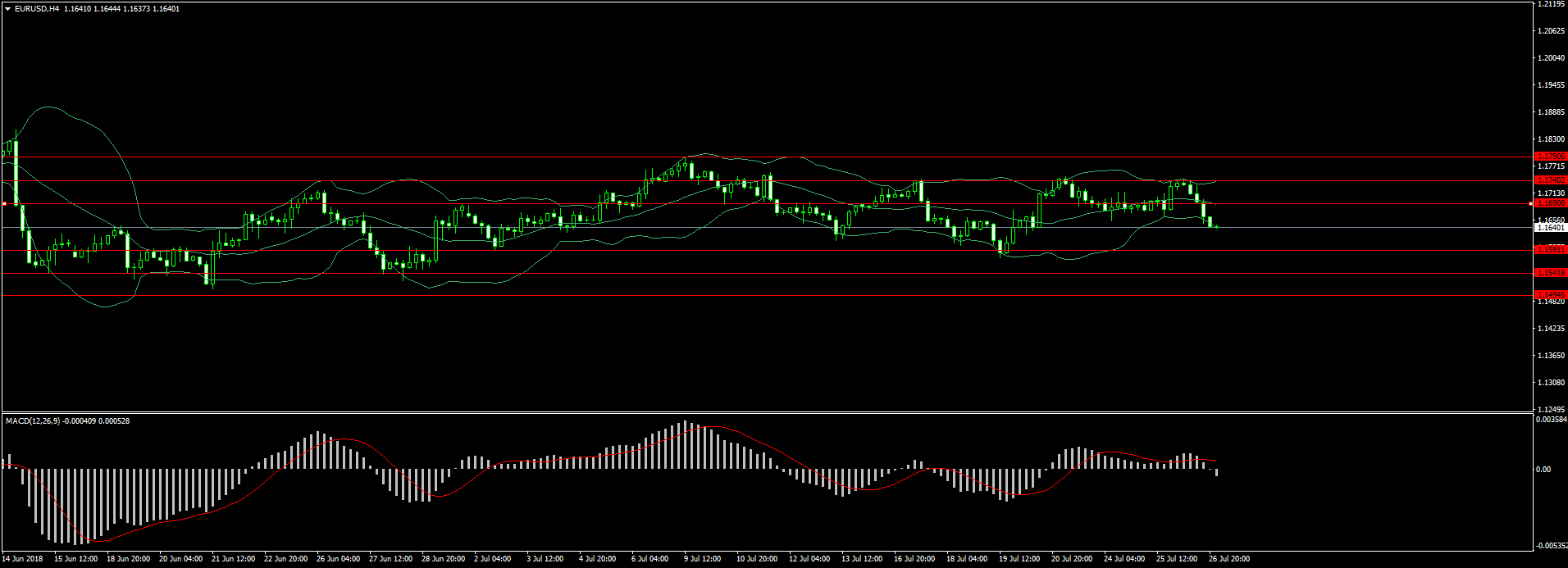Select the red 1.15911 price level label
The width and height of the screenshot is (1568, 568).
click(x=1550, y=250)
